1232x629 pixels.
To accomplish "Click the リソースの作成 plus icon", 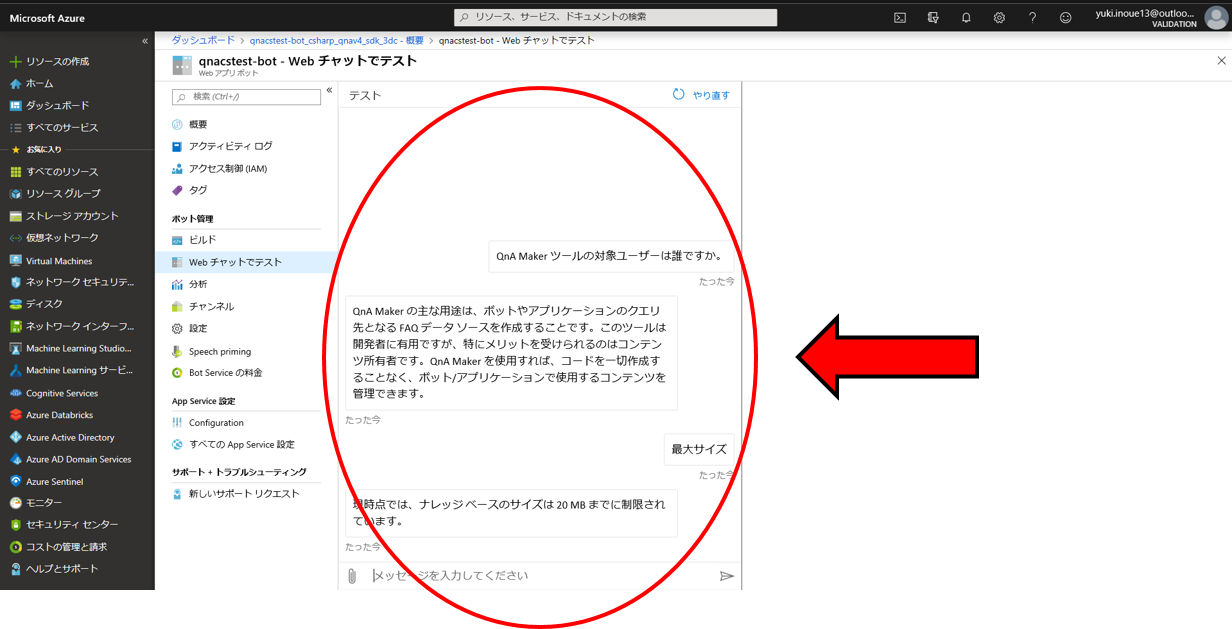I will coord(15,61).
